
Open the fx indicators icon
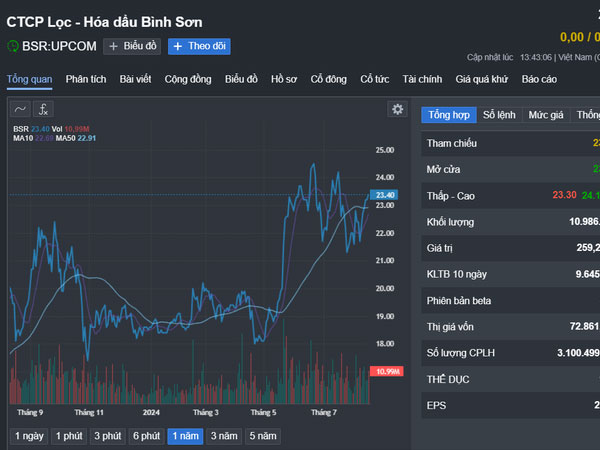(43, 109)
